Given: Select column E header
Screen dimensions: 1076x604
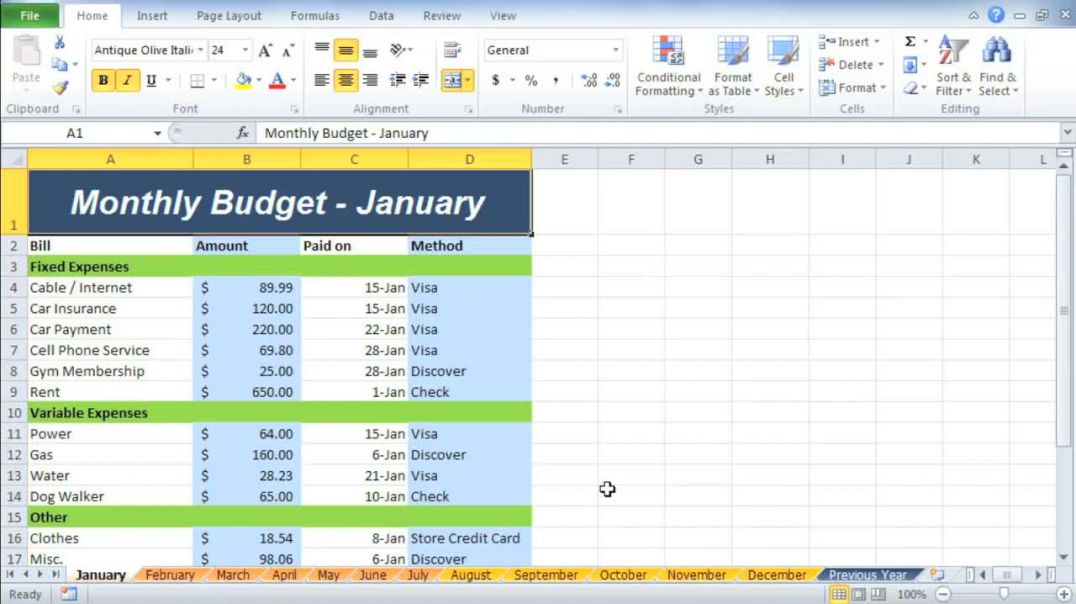Looking at the screenshot, I should tap(564, 159).
